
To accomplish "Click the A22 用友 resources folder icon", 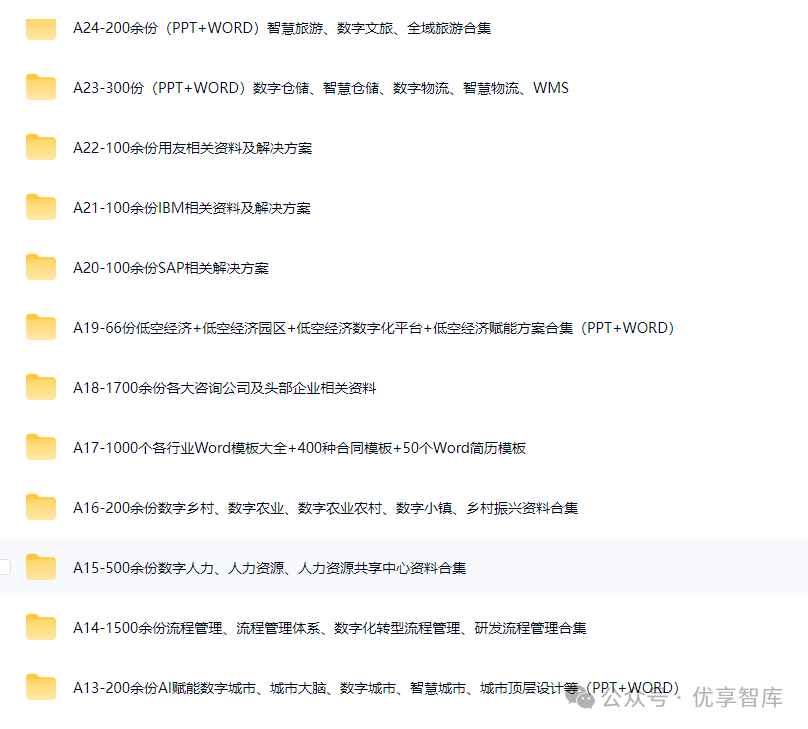I will 39,147.
